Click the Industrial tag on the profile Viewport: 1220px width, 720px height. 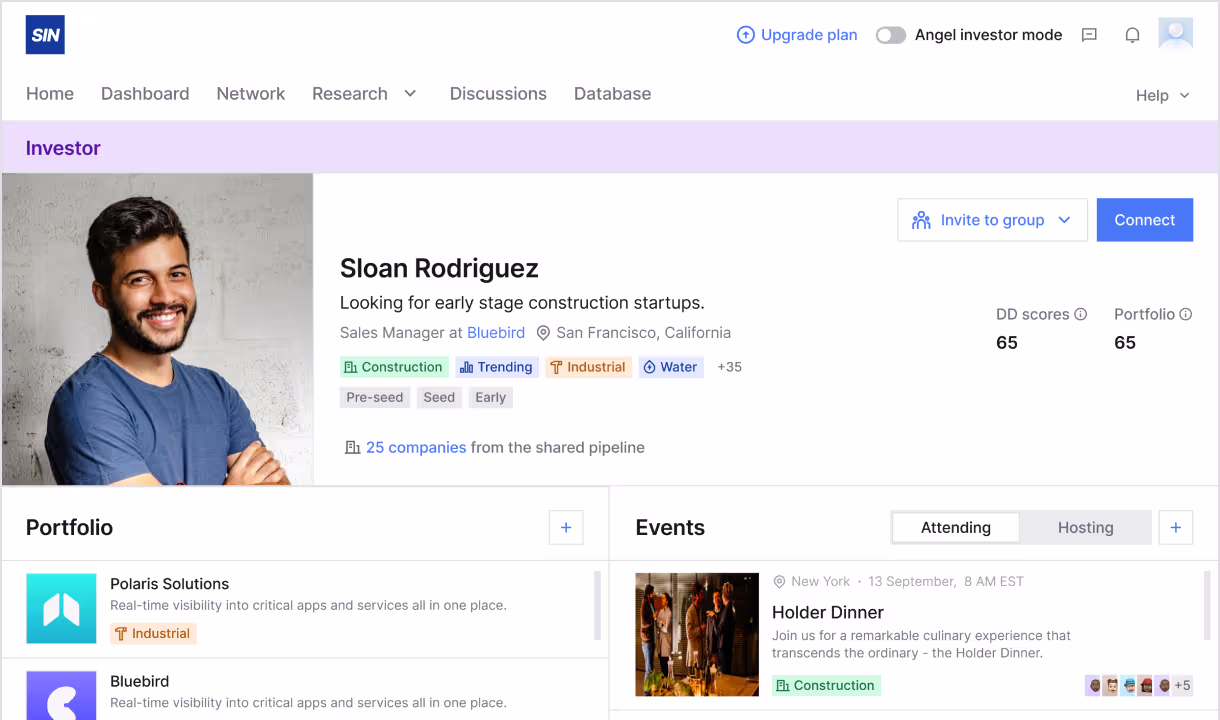pos(589,367)
